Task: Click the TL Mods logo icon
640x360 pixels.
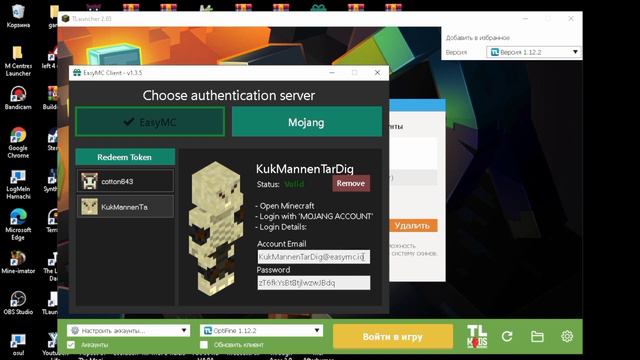Action: (x=477, y=337)
